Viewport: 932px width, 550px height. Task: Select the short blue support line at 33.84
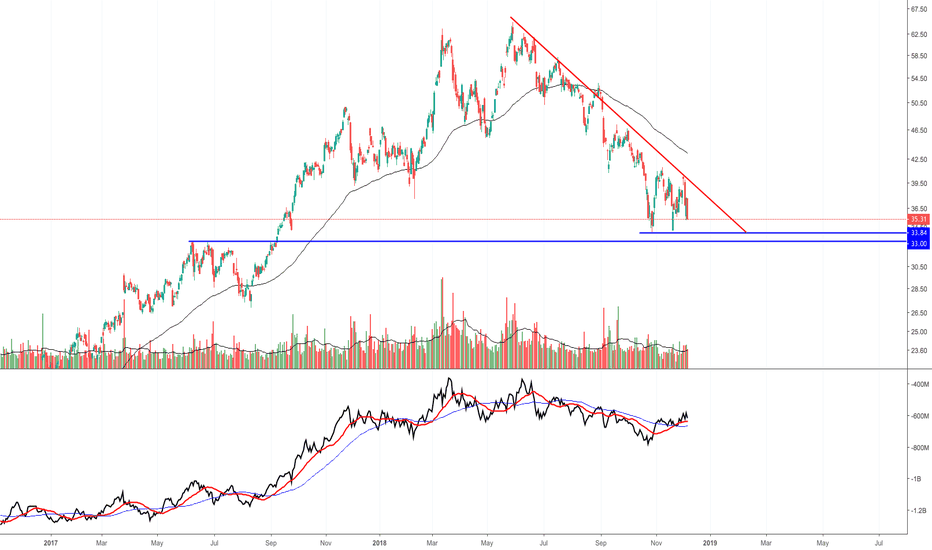pyautogui.click(x=773, y=233)
